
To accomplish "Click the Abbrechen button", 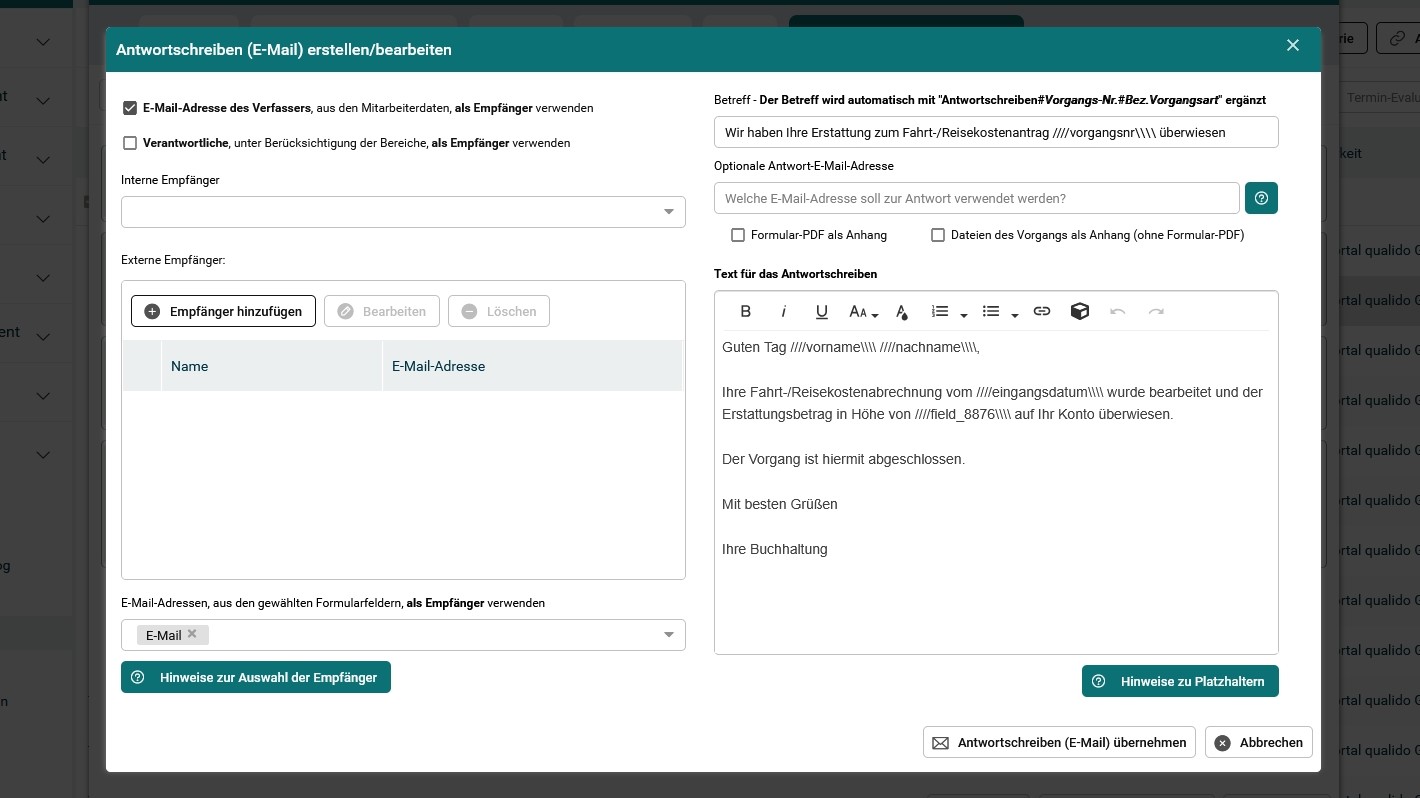I will click(1259, 742).
